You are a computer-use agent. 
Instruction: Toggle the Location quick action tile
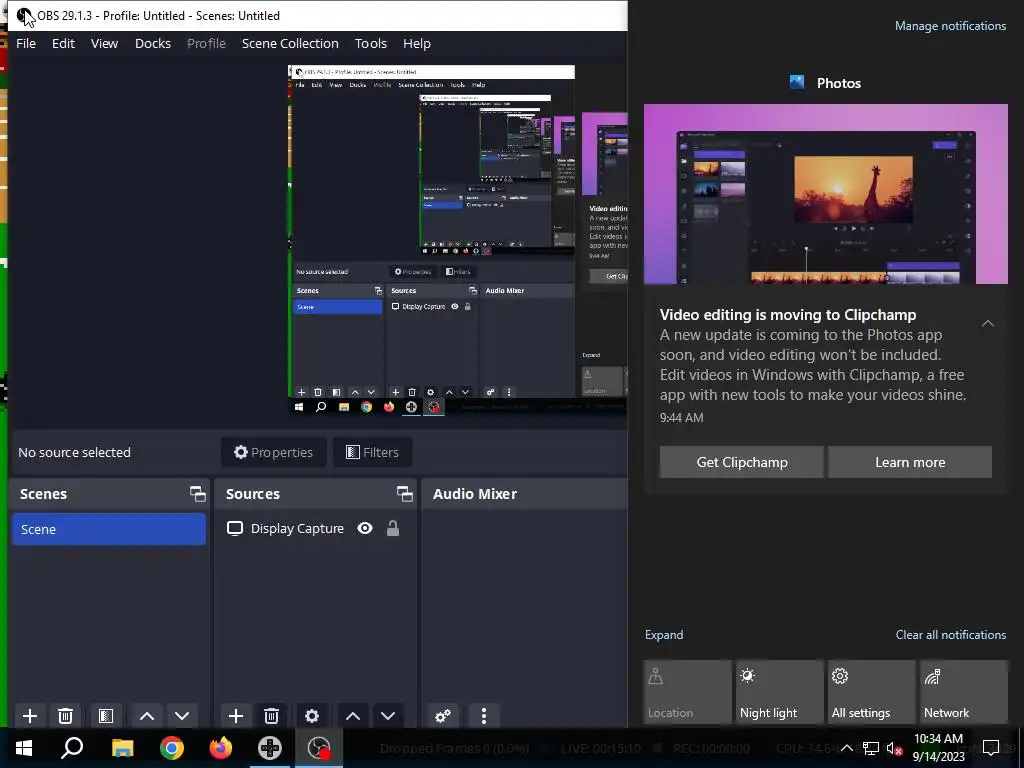pyautogui.click(x=688, y=692)
